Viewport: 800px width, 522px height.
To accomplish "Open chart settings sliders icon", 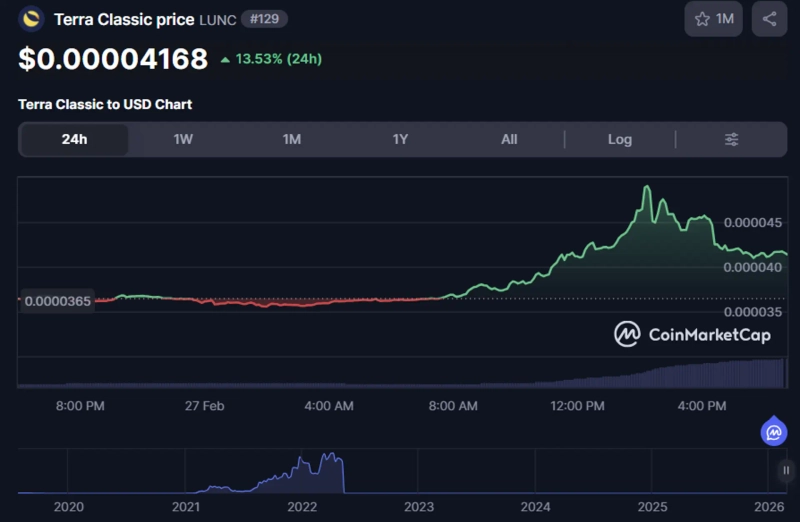I will [731, 140].
